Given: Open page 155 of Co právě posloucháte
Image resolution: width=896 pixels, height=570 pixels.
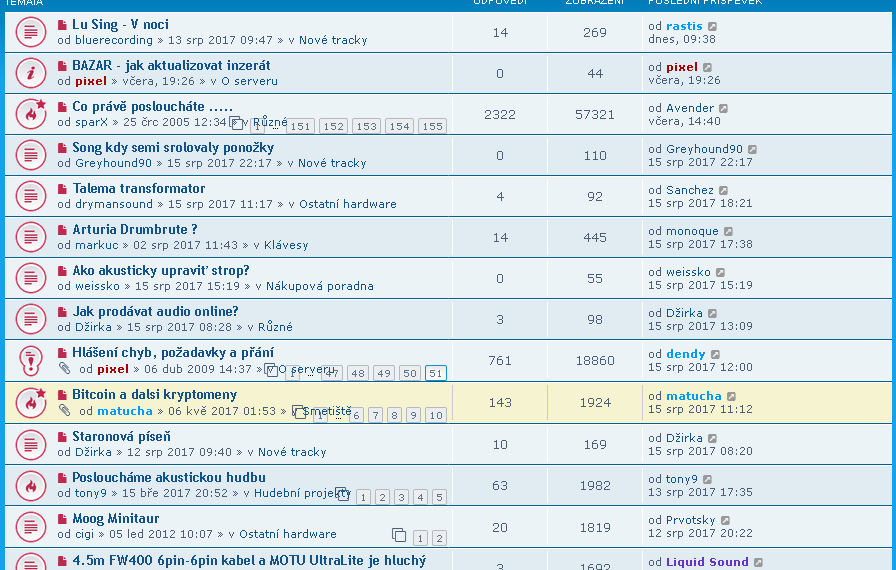Looking at the screenshot, I should 432,127.
